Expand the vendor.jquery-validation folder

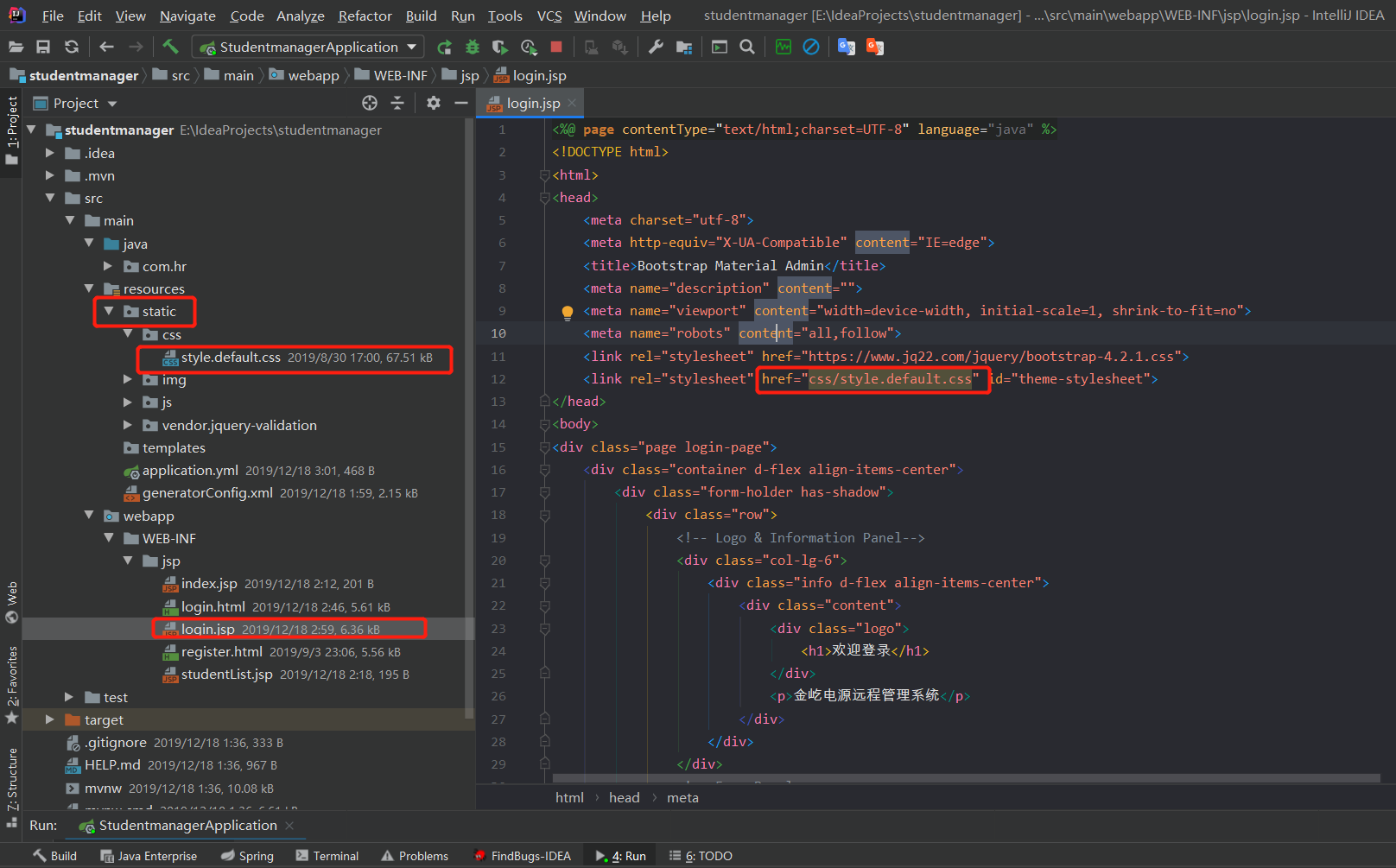(128, 425)
